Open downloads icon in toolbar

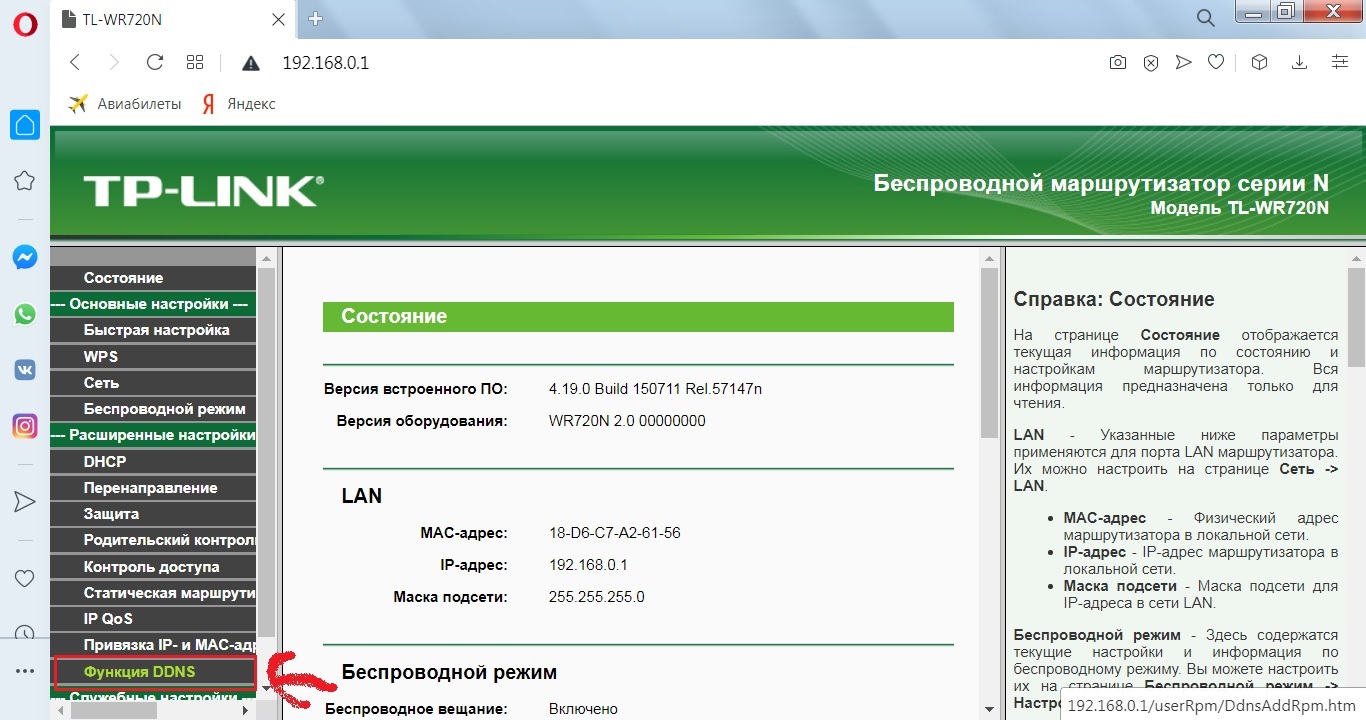click(1300, 63)
